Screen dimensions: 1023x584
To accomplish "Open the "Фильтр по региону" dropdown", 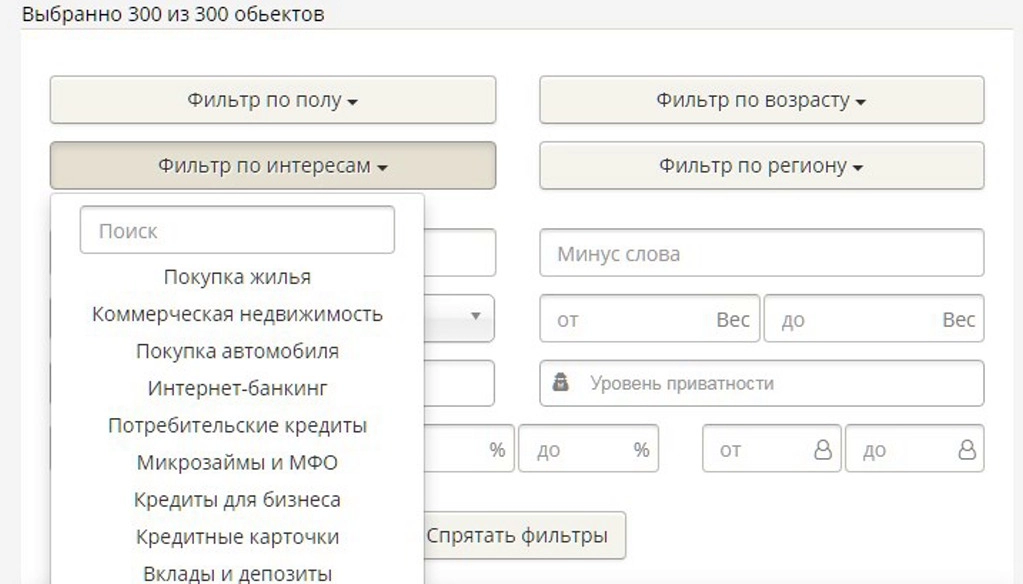I will point(761,166).
